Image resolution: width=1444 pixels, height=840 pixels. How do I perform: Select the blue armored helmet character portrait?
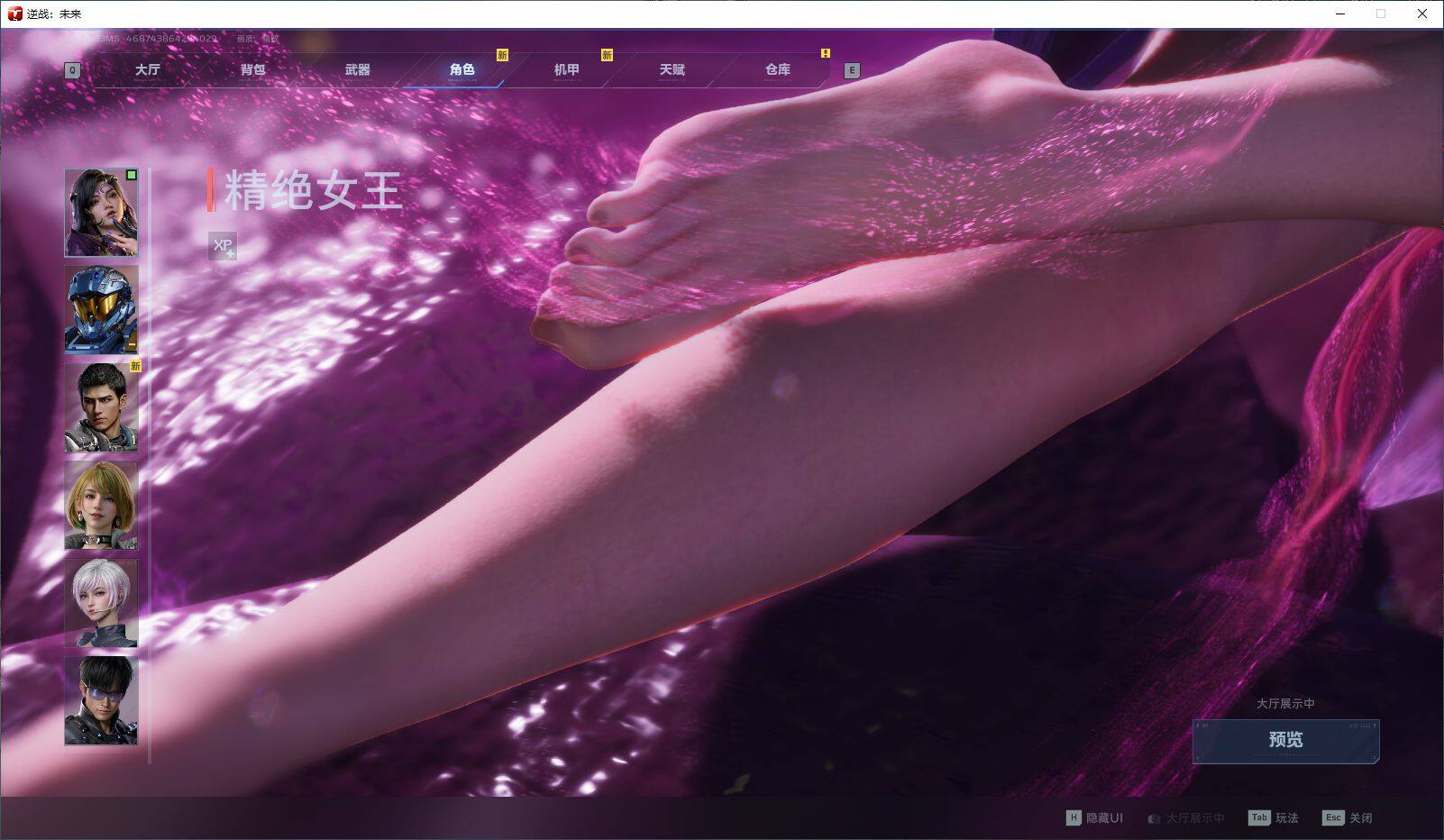tap(101, 310)
